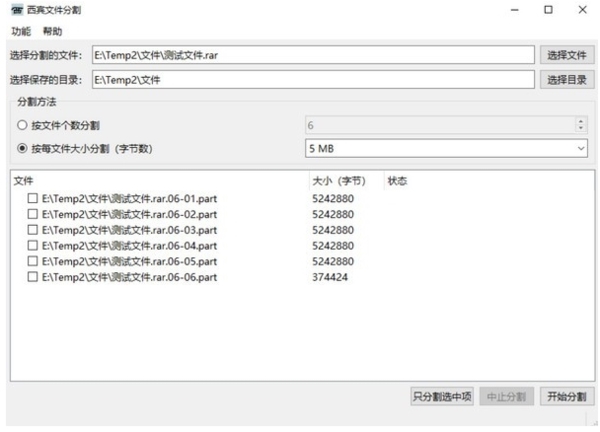
Task: Select 按文件个数分割 radio option
Action: 23,125
